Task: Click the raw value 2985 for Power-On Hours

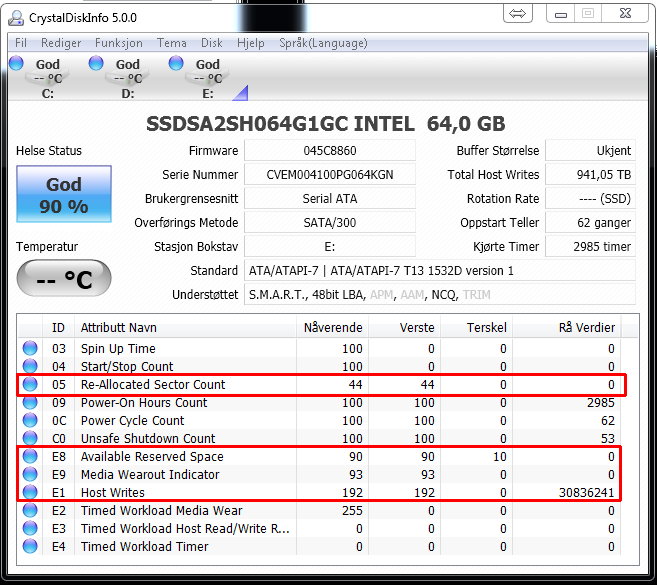Action: point(600,402)
